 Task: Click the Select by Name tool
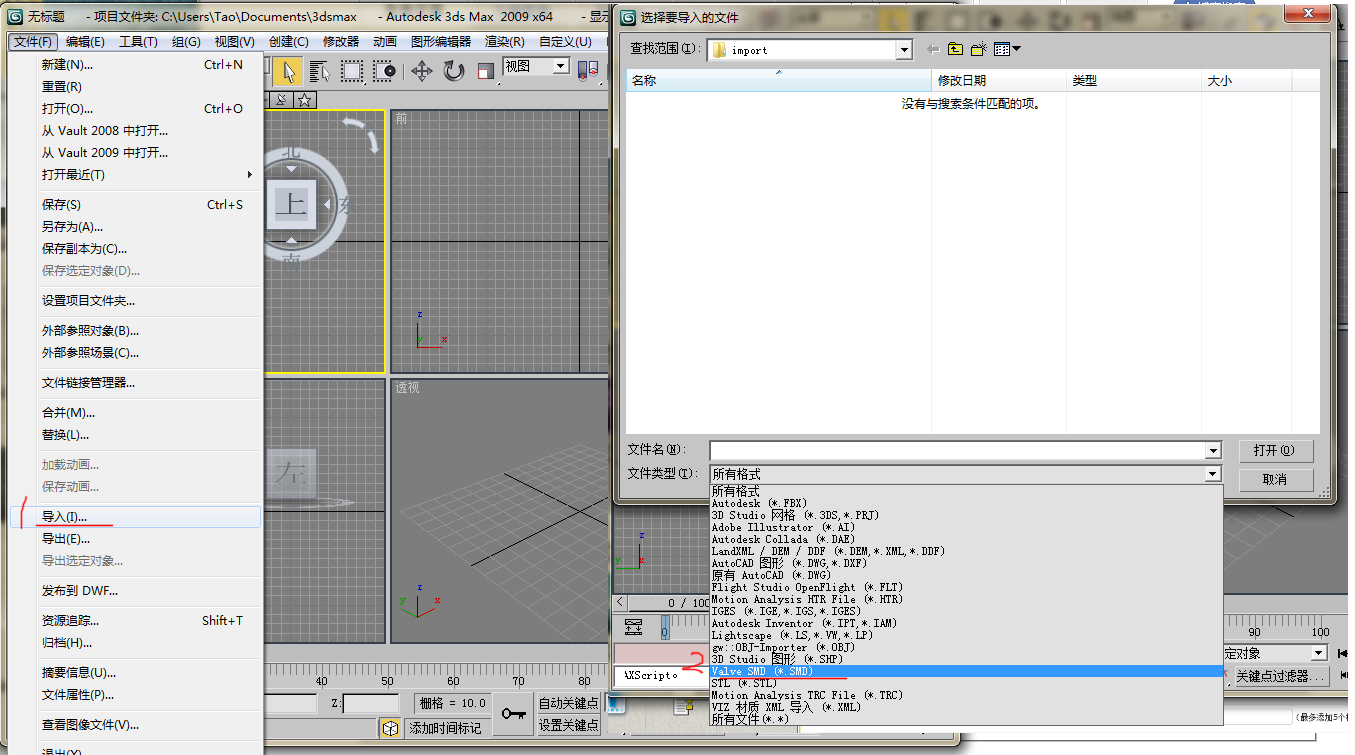(x=320, y=70)
